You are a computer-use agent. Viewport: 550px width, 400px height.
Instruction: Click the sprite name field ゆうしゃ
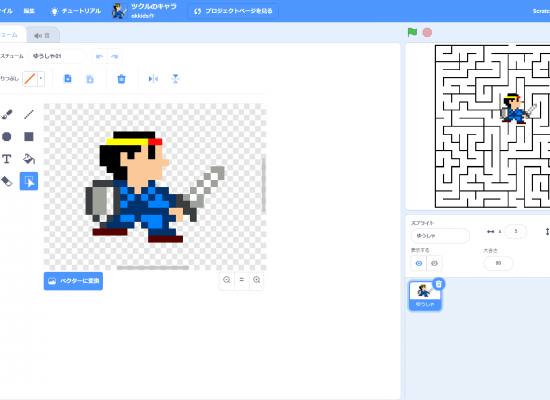point(440,236)
